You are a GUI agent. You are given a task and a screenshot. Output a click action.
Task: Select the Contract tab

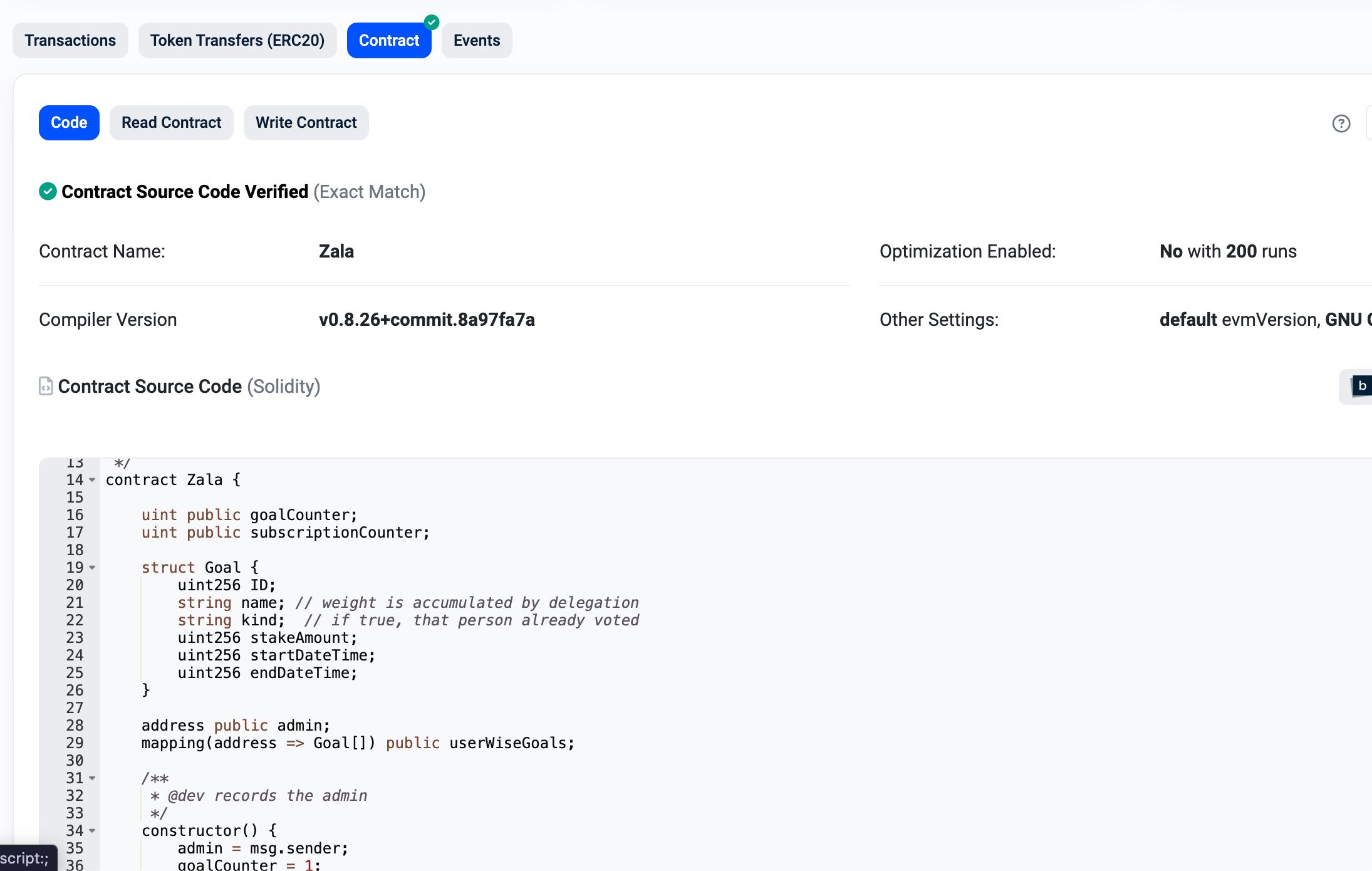(x=389, y=41)
